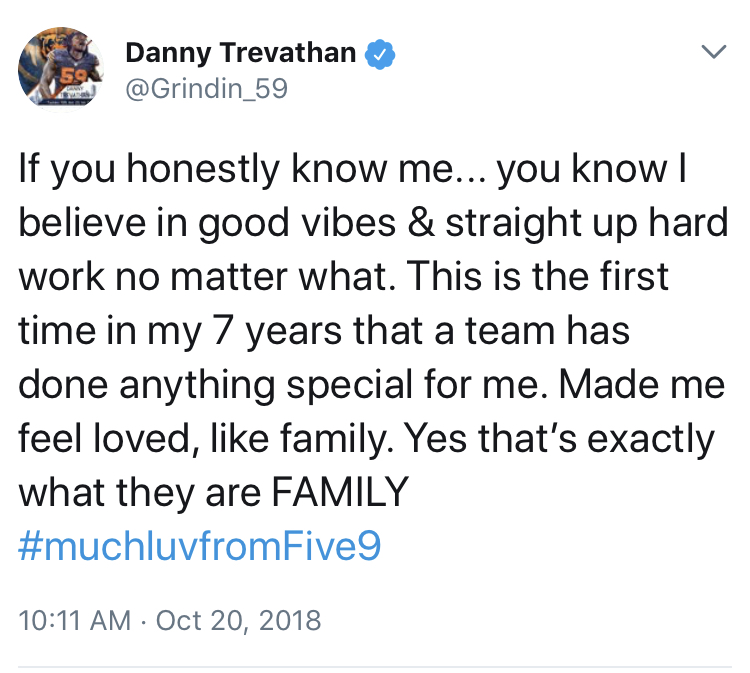Click the words "good vibes"
Viewport: 750px width, 673px height.
pyautogui.click(x=297, y=225)
